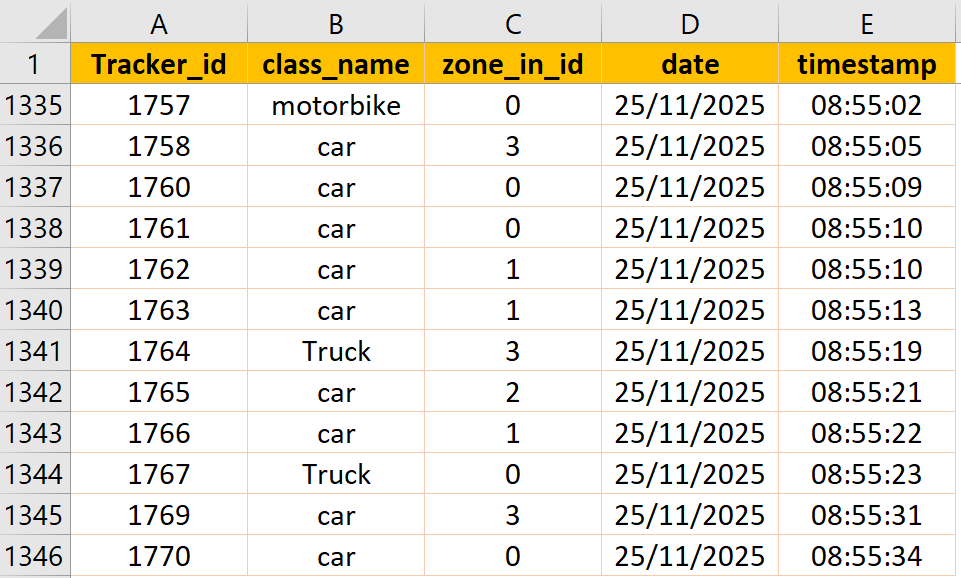Select column A header

[x=159, y=22]
